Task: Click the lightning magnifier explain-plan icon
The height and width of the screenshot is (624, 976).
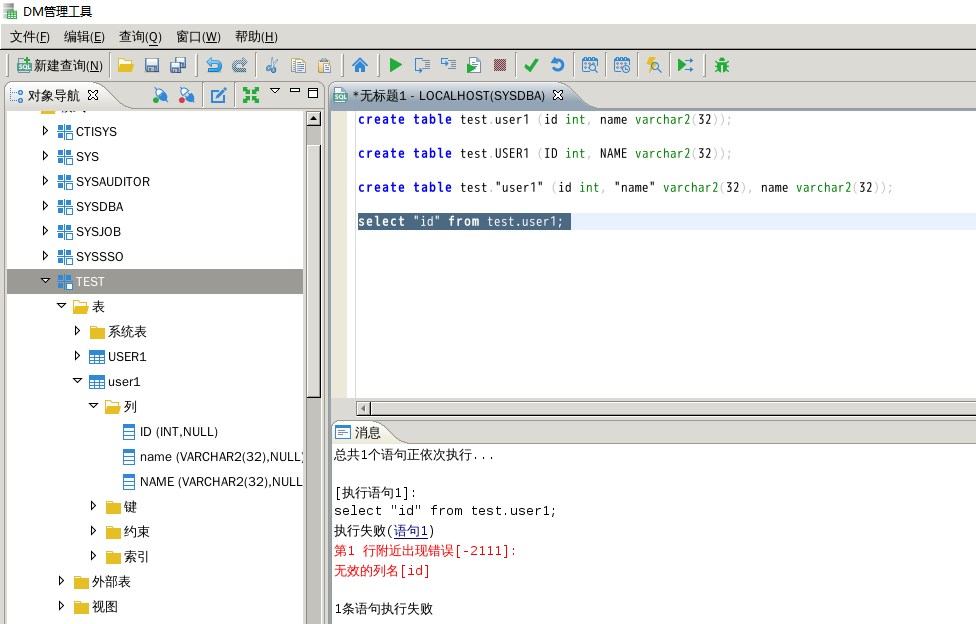Action: point(654,65)
